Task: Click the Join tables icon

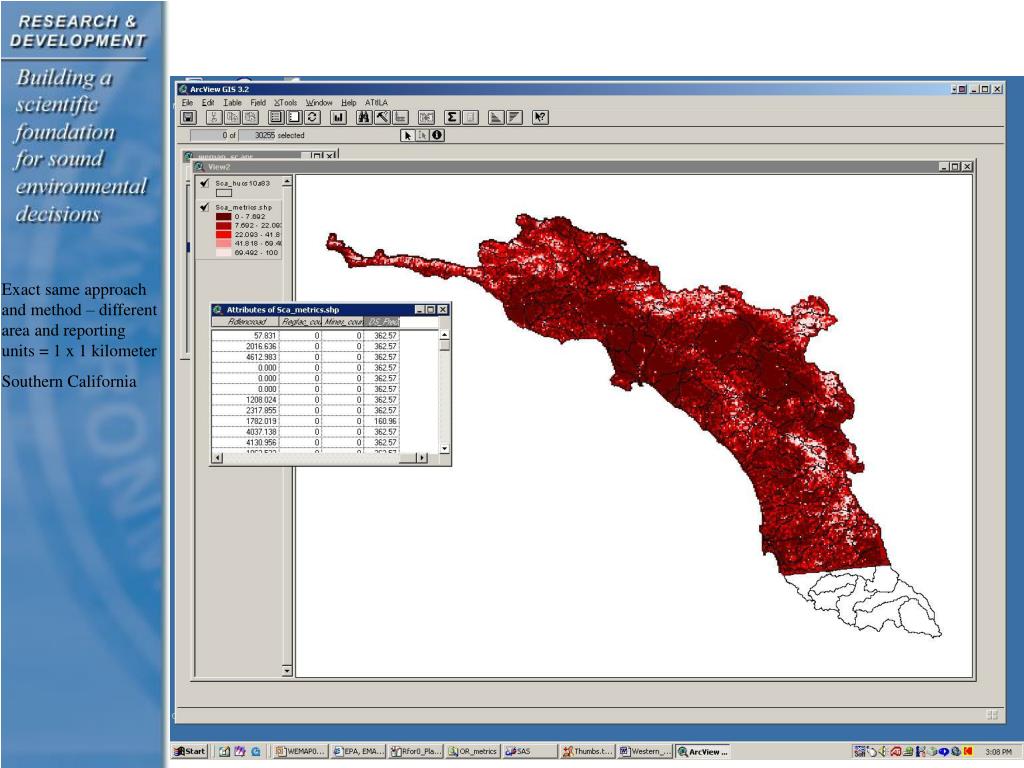Action: (x=426, y=118)
